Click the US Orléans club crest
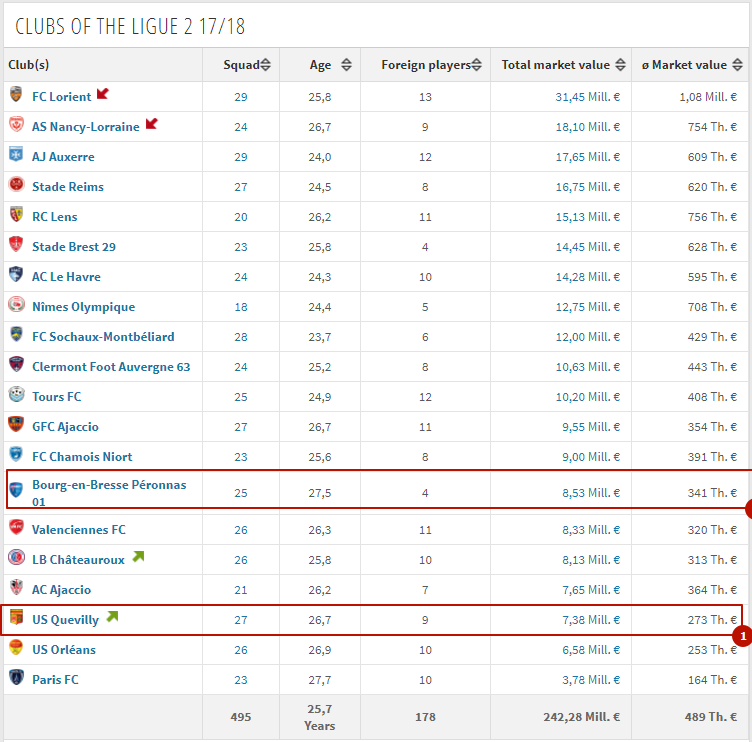 (x=16, y=647)
